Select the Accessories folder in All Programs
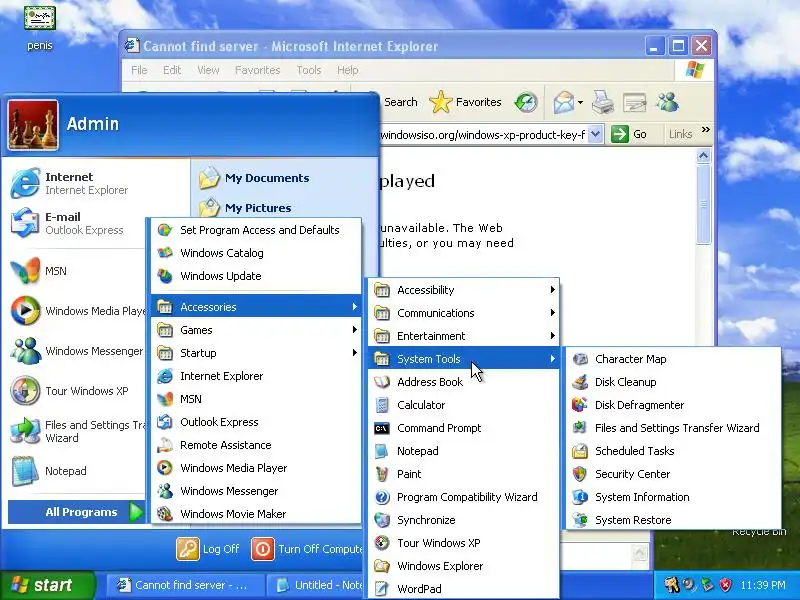This screenshot has height=600, width=800. [x=256, y=307]
